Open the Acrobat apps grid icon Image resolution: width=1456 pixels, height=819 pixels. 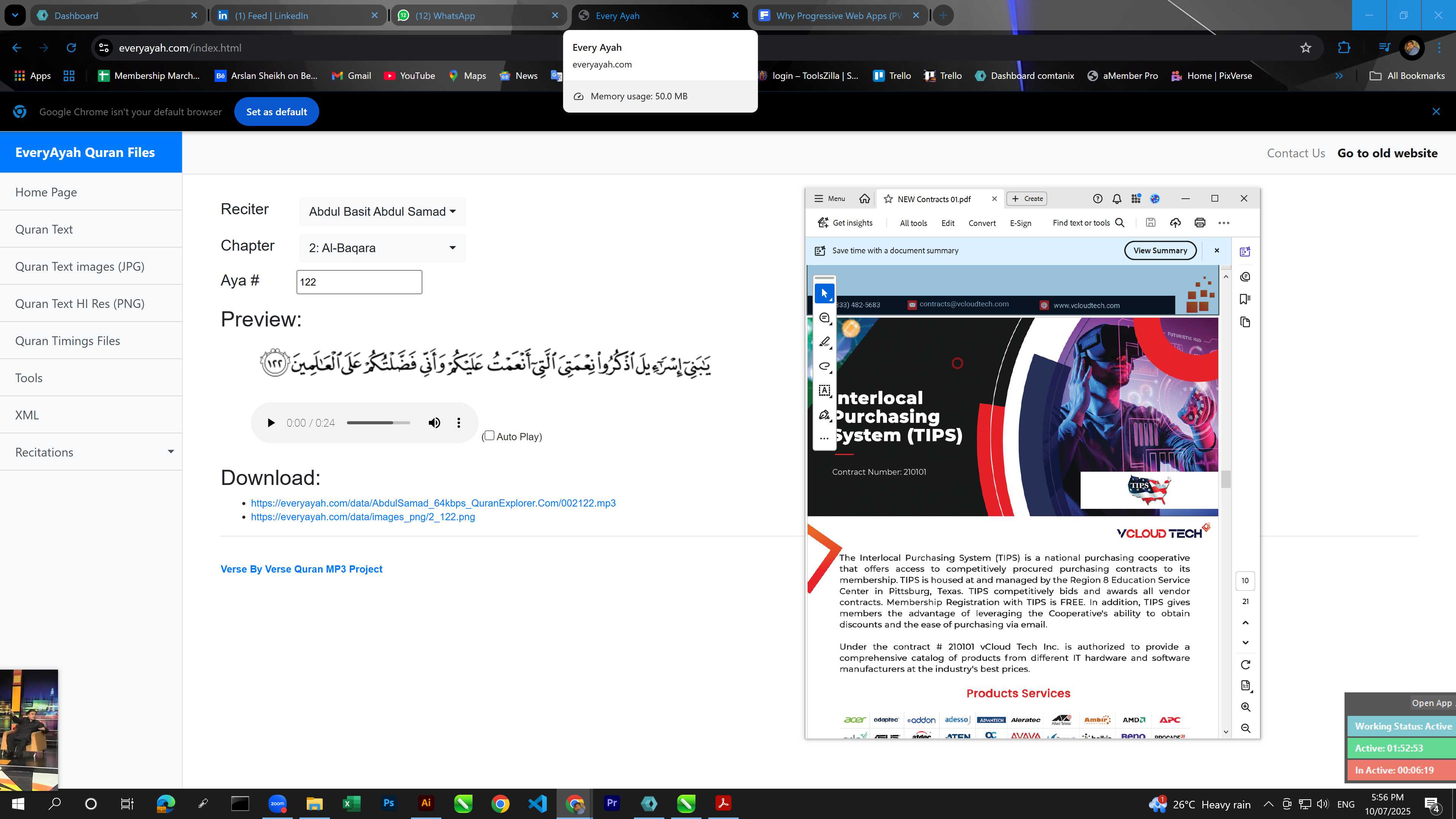tap(1136, 198)
